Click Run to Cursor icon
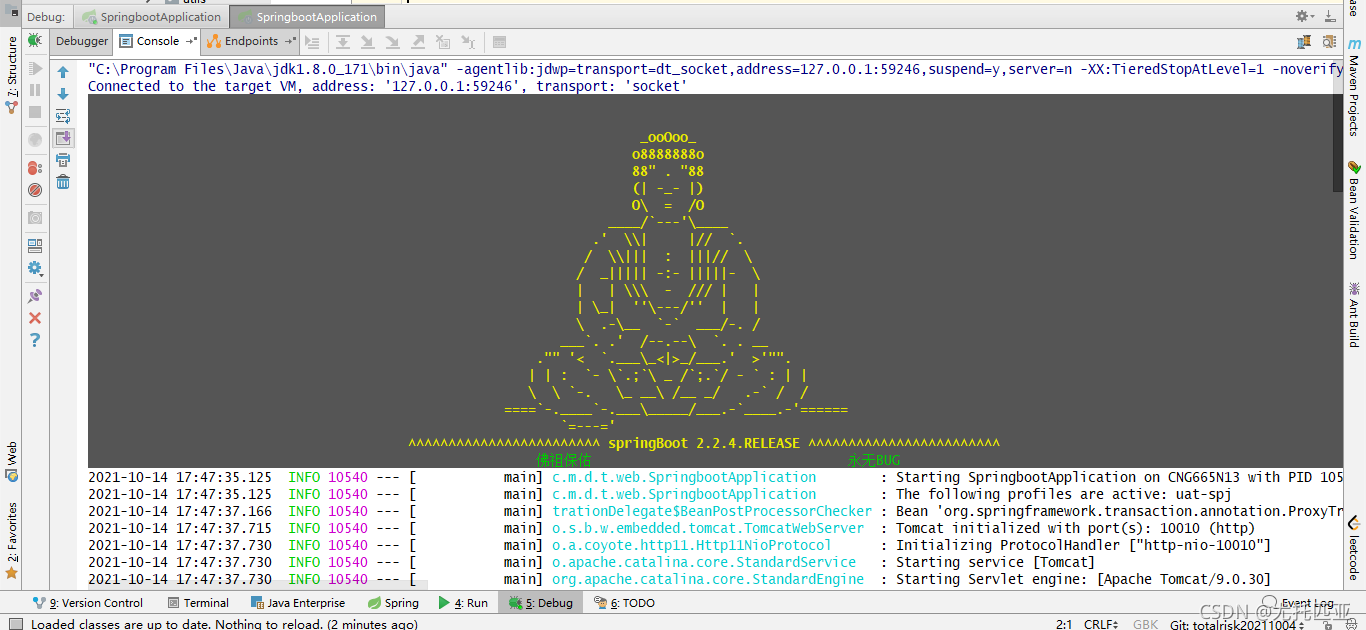Screen dimensions: 1366x630 (x=467, y=42)
